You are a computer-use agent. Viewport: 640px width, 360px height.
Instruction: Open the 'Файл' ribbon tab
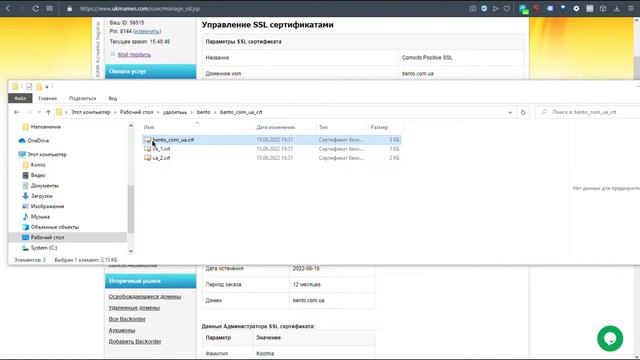coord(20,98)
